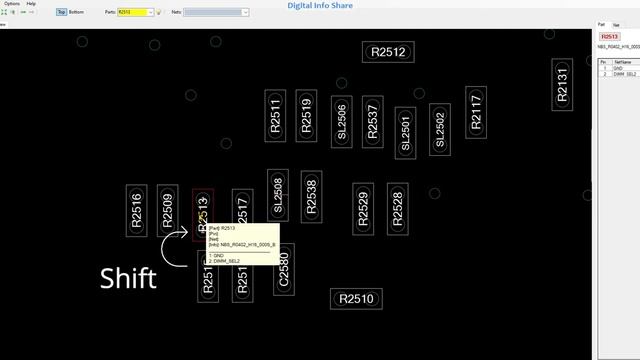Screen dimensions: 640x360
Task: Switch to the Net tab in side panel
Action: (616, 25)
